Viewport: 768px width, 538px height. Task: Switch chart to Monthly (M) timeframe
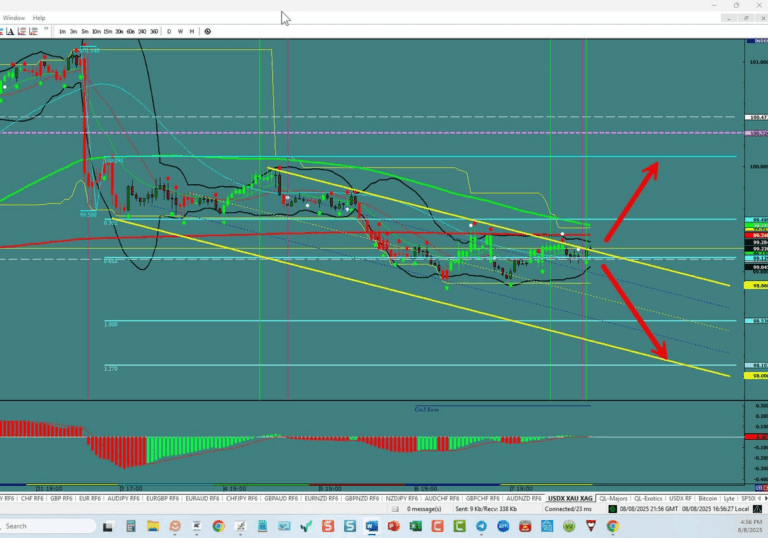(192, 31)
